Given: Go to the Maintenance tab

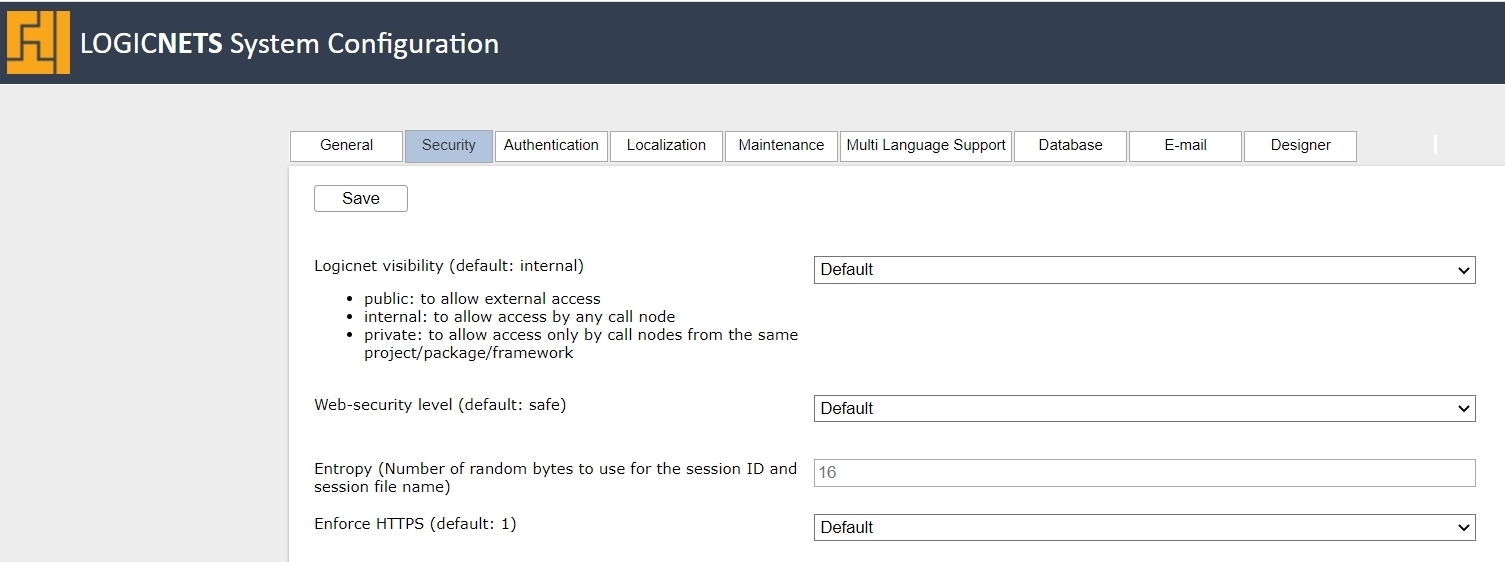Looking at the screenshot, I should click(781, 146).
